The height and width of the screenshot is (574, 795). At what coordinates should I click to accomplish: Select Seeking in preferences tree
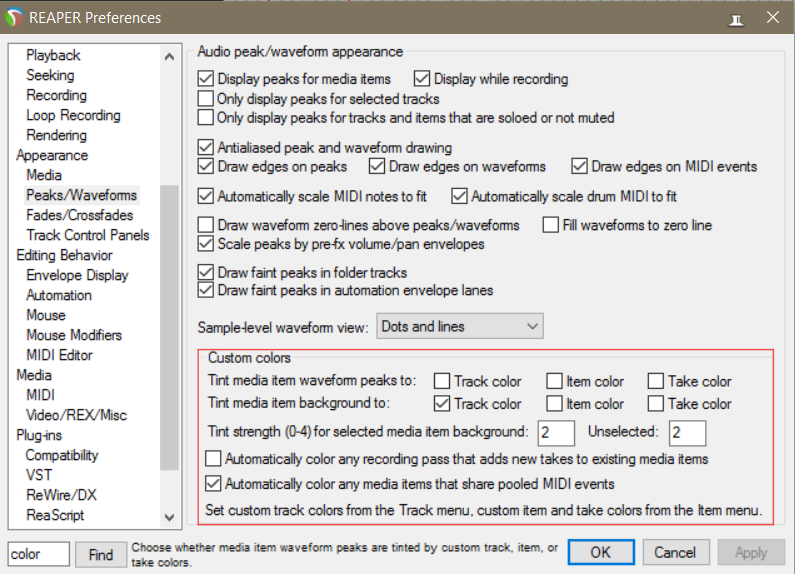click(x=50, y=75)
